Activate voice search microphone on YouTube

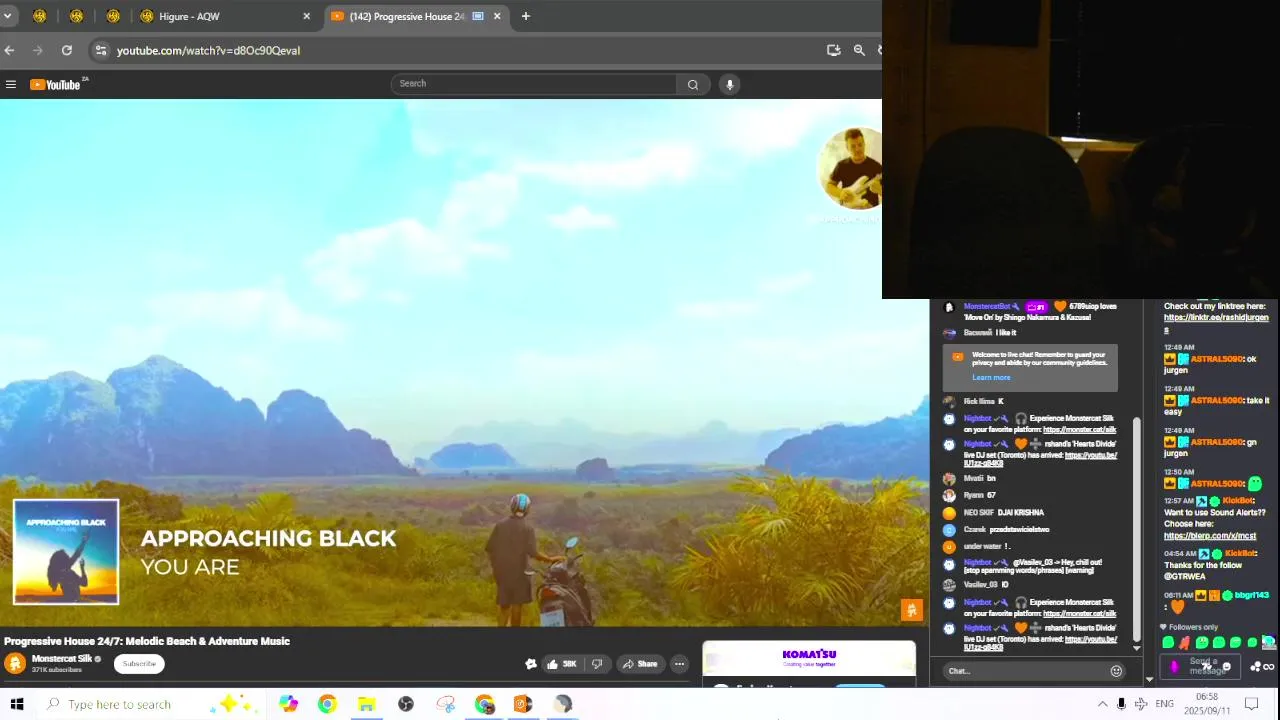pyautogui.click(x=730, y=85)
